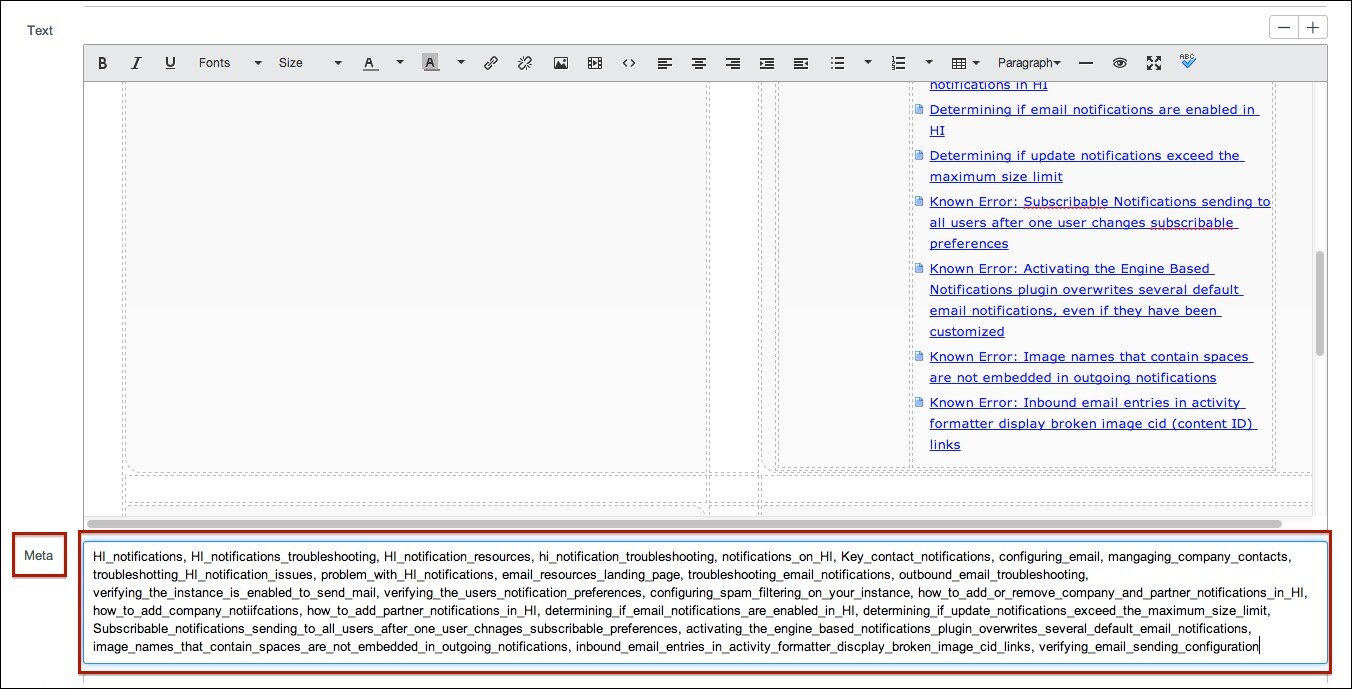Insert a horizontal rule

(x=1086, y=62)
